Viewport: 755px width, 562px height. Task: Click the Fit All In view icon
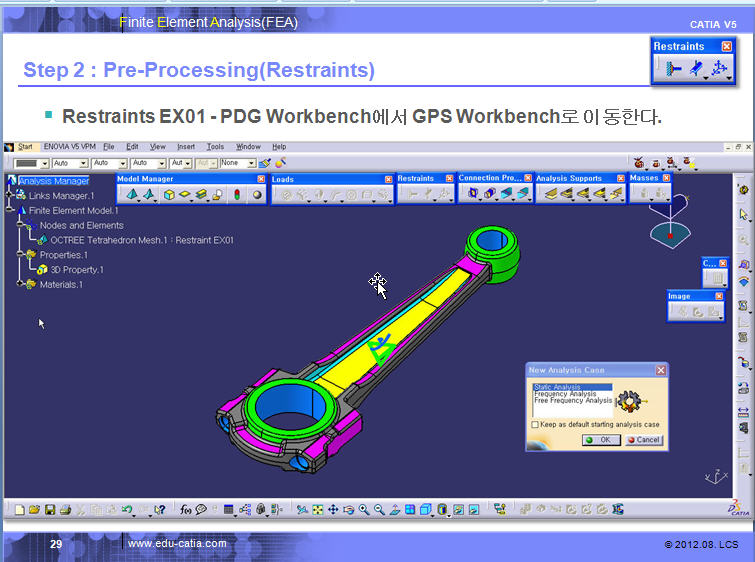[318, 510]
